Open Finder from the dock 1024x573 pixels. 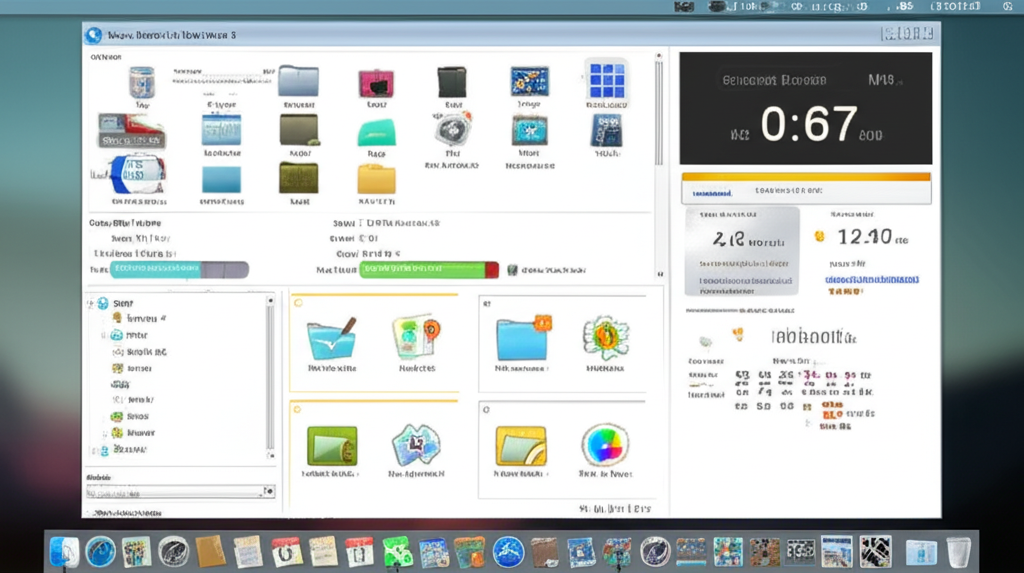coord(64,551)
